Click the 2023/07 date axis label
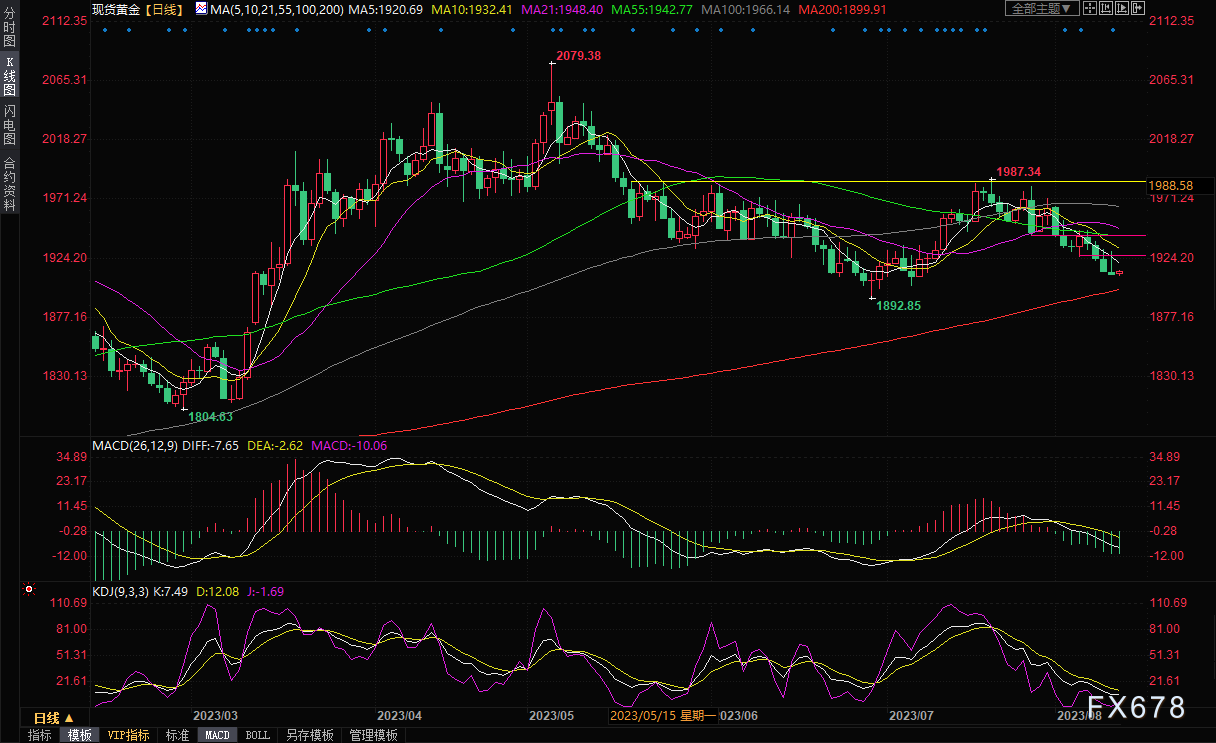The height and width of the screenshot is (743, 1216). (x=911, y=716)
